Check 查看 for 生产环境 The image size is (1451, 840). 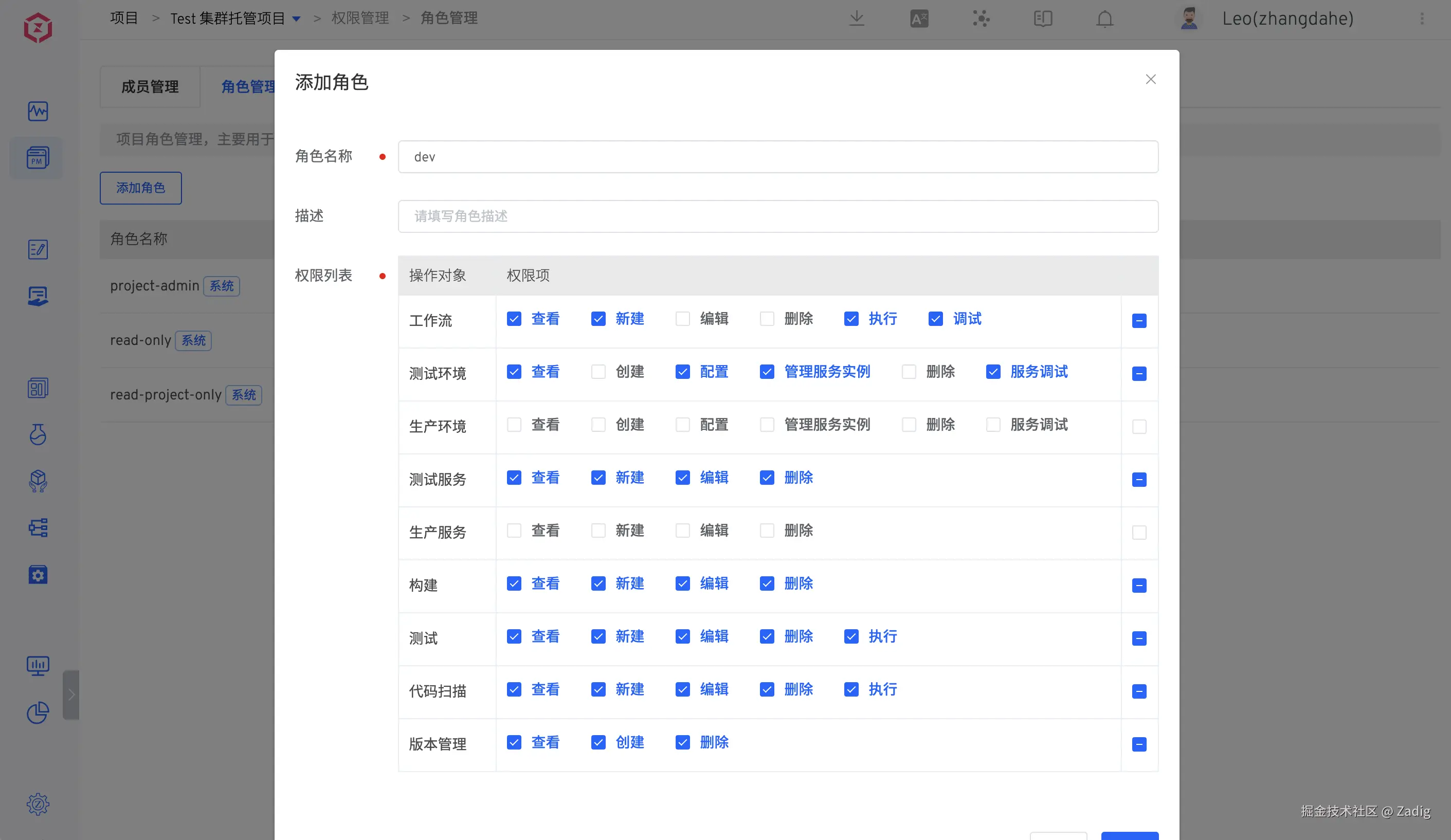(x=514, y=425)
